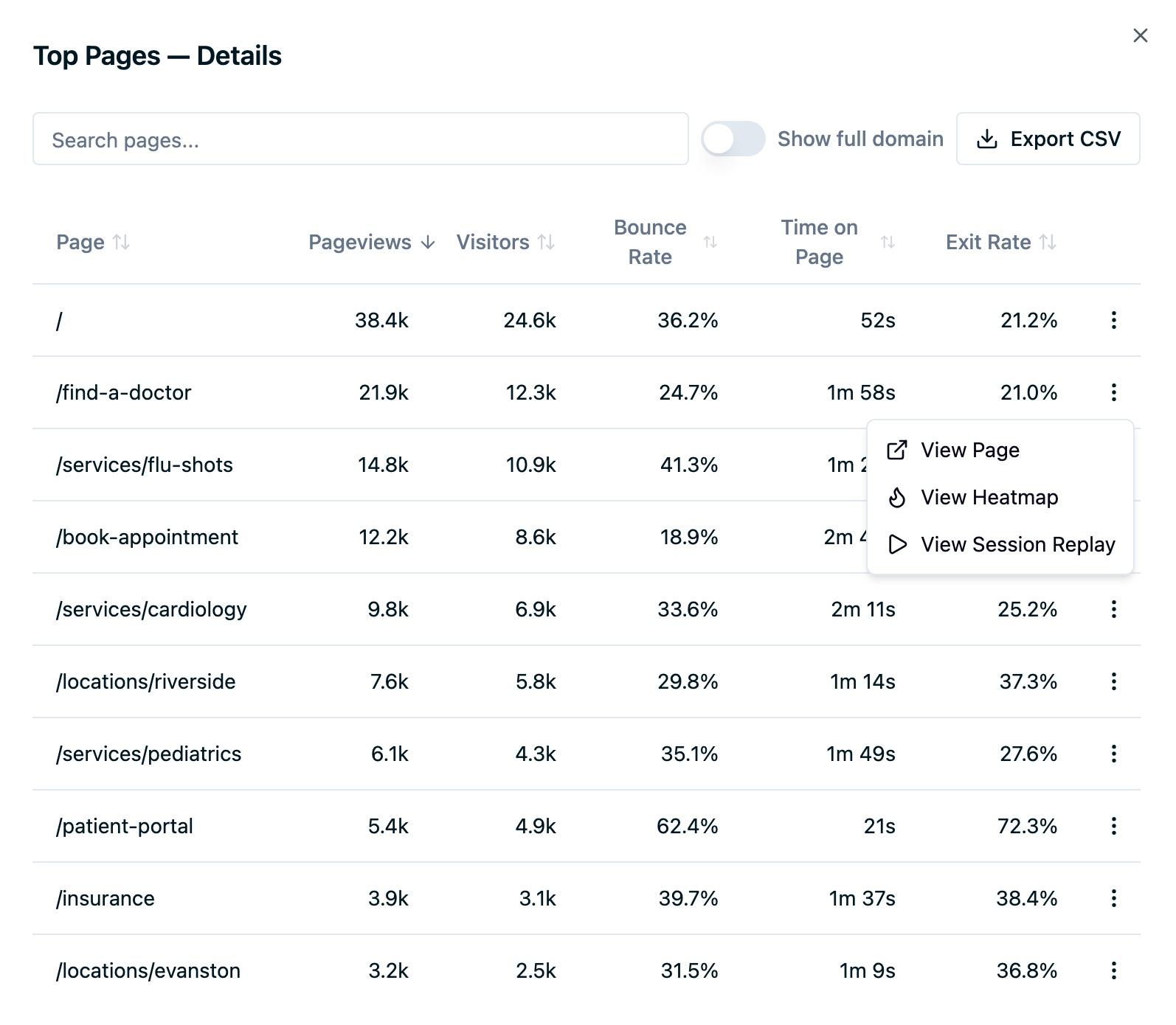Sort table by Time on Page column
This screenshot has width=1176, height=1025.
pos(837,242)
